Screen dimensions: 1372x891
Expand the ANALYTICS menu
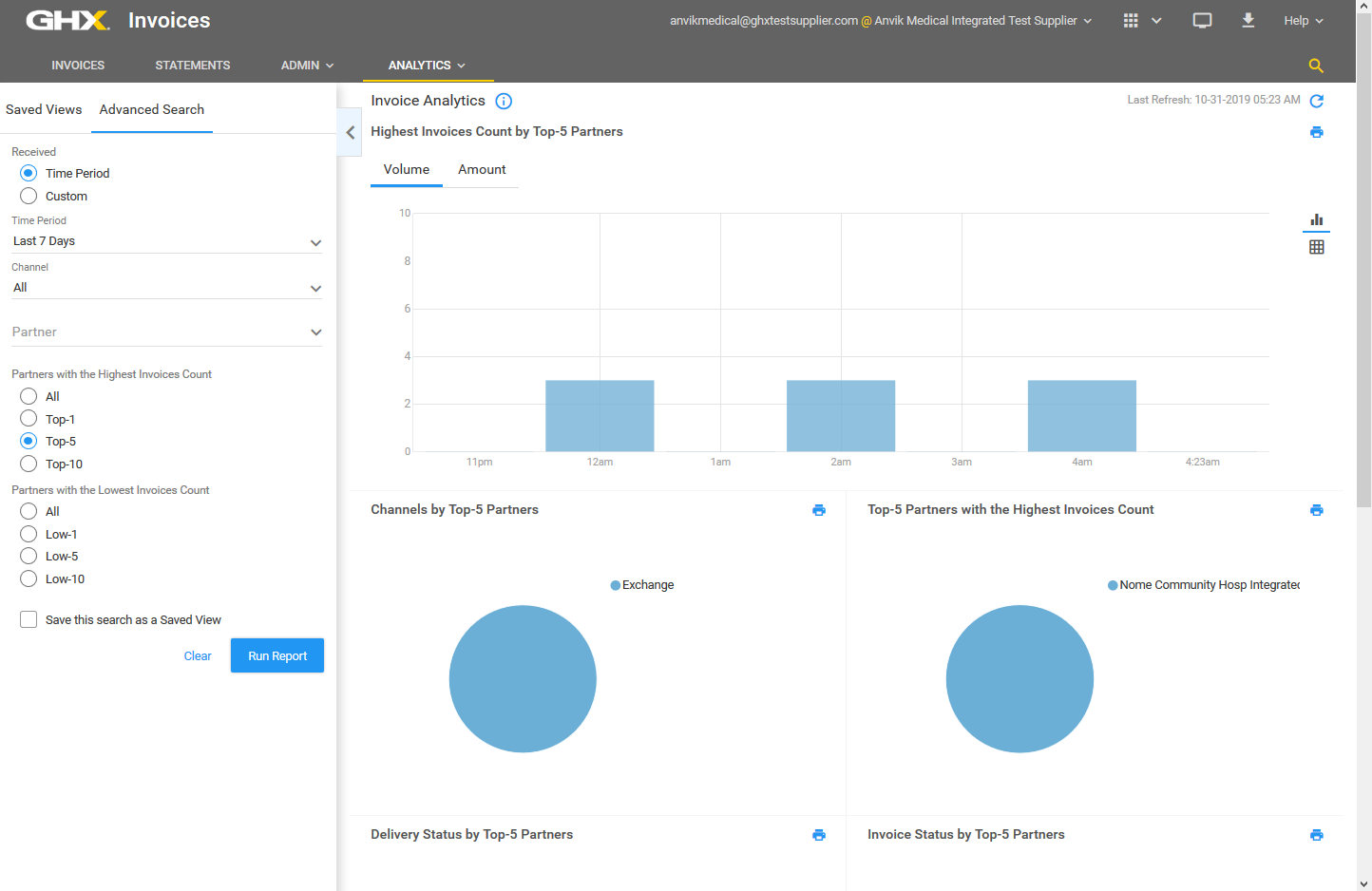coord(427,66)
